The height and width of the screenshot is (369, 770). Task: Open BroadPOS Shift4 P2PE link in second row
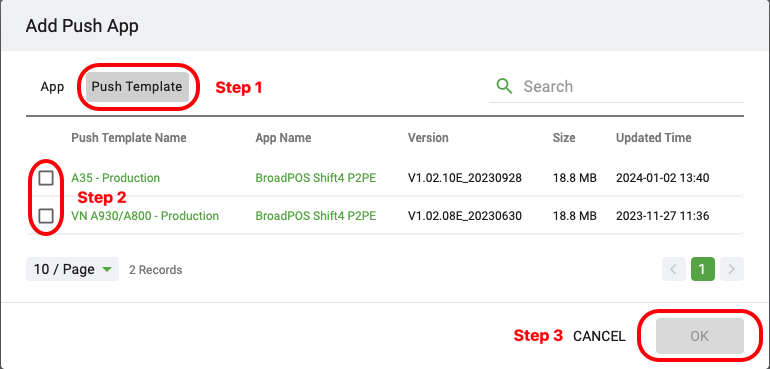pyautogui.click(x=316, y=216)
